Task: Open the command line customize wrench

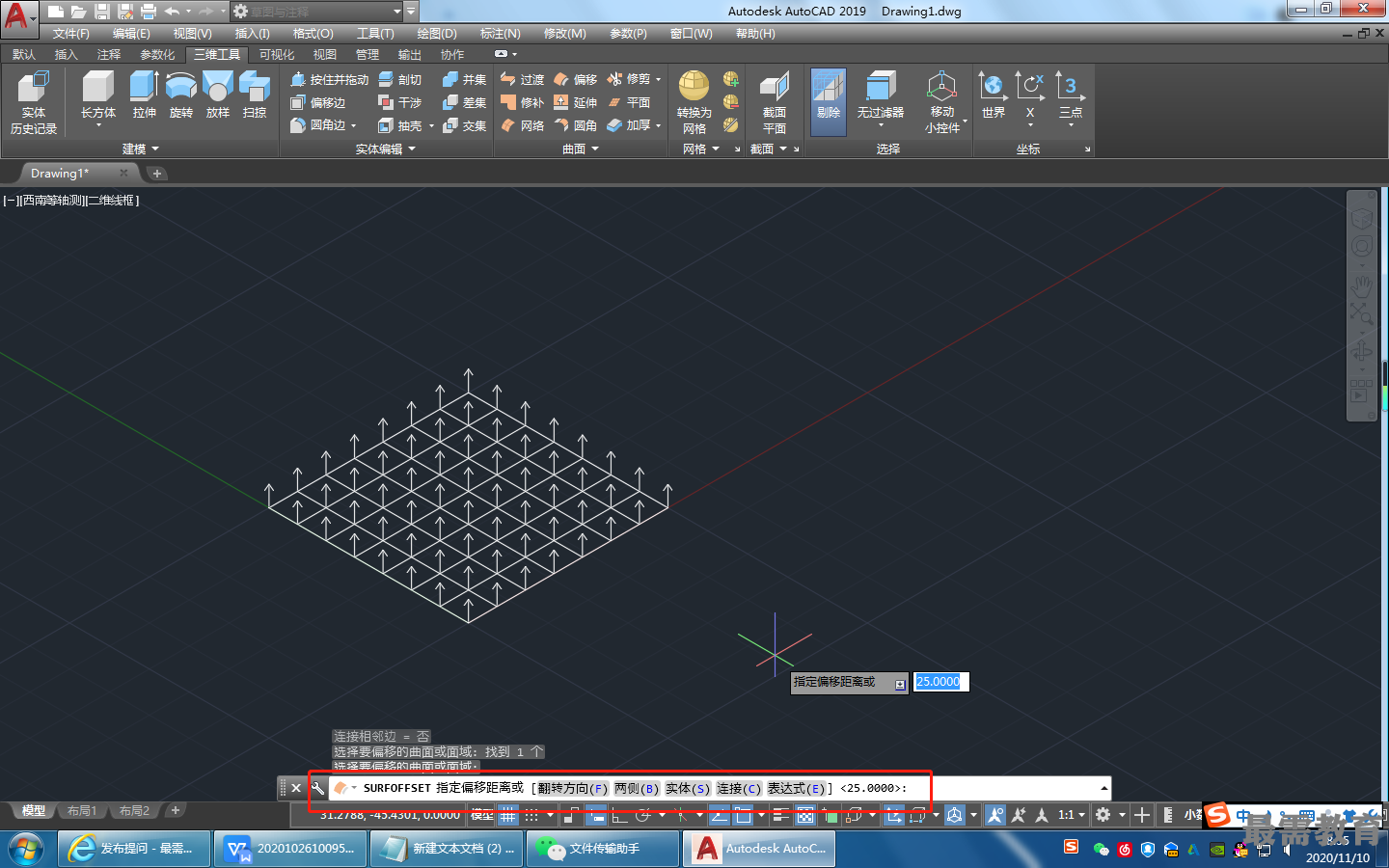Action: coord(317,788)
